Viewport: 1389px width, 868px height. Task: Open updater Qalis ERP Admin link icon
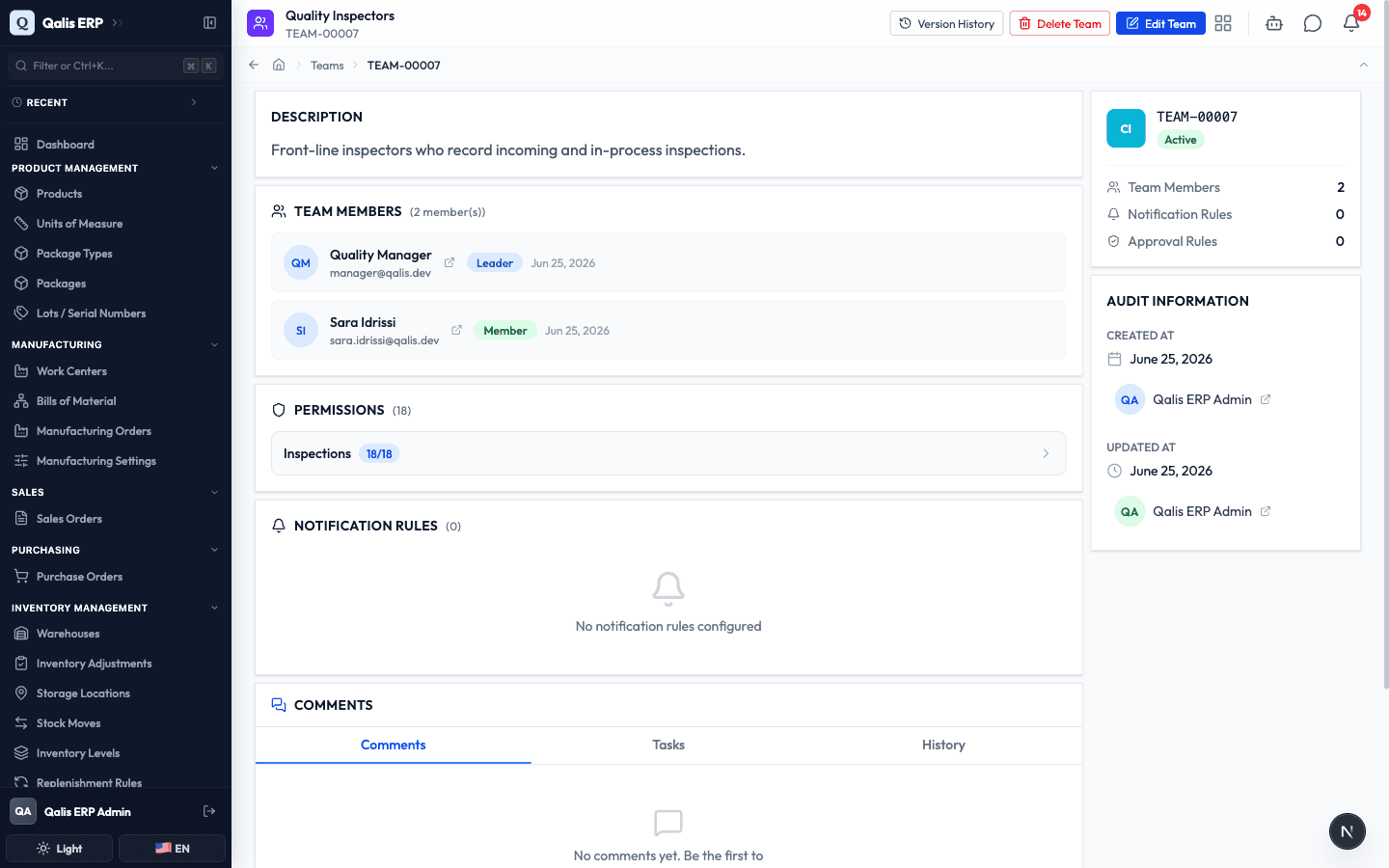[1266, 511]
